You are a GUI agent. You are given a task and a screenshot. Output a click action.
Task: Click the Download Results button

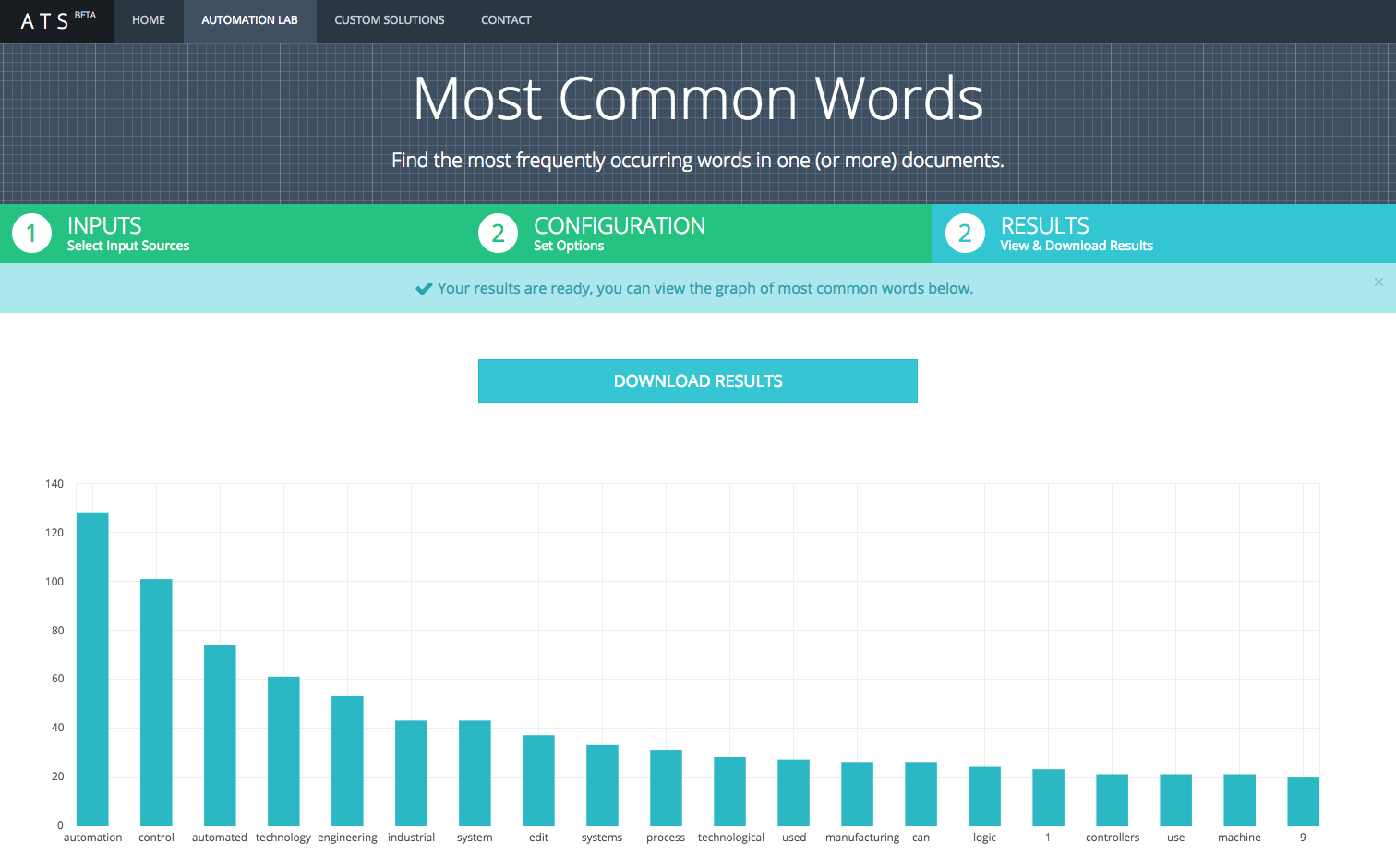698,380
